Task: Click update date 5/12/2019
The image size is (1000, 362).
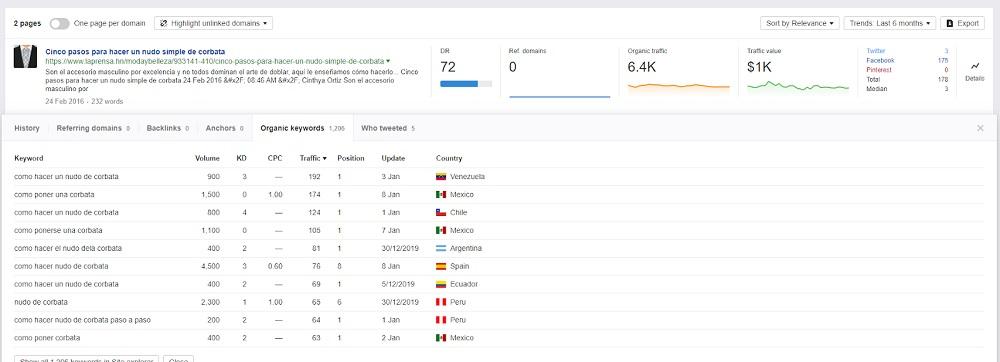Action: tap(399, 284)
